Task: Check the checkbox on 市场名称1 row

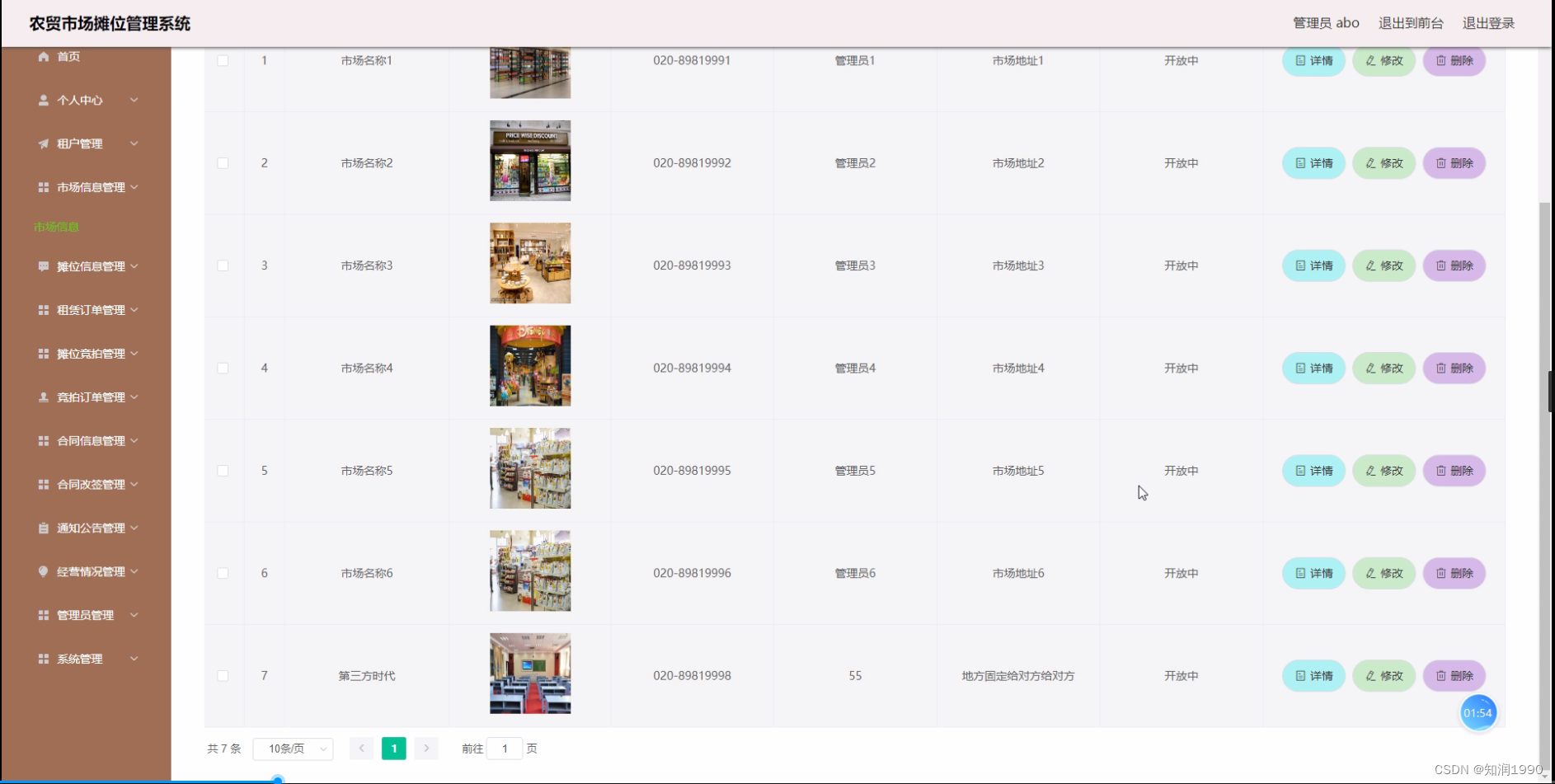Action: point(223,60)
